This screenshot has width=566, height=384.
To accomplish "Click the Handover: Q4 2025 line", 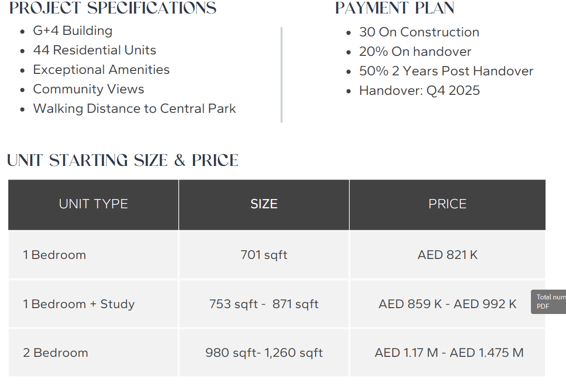I will pos(419,91).
